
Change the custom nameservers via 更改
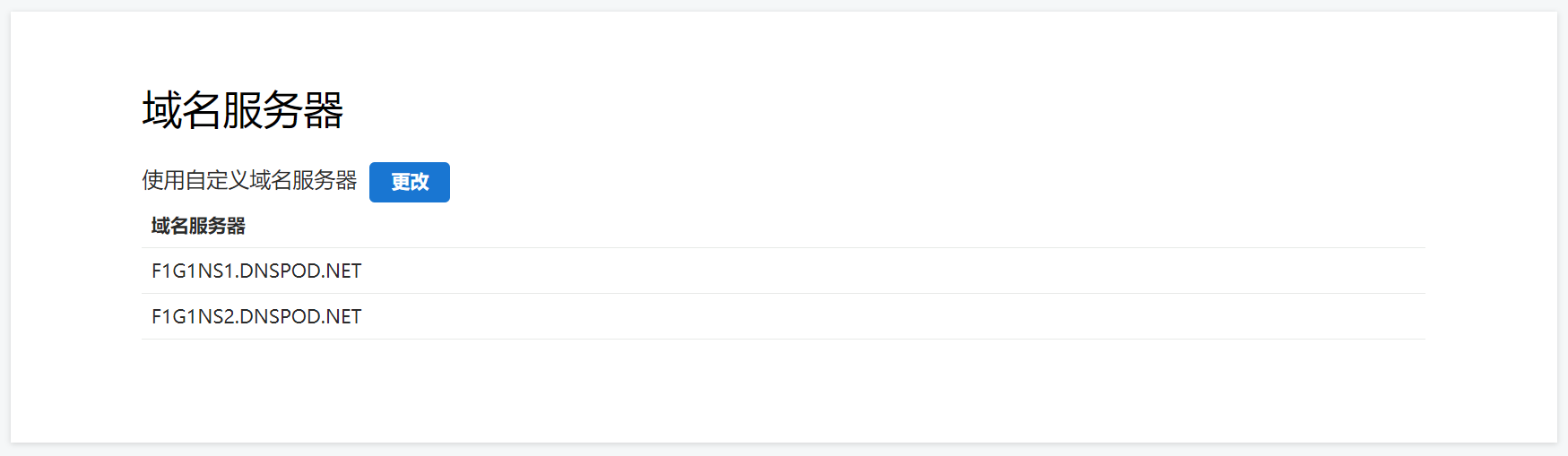click(x=409, y=182)
